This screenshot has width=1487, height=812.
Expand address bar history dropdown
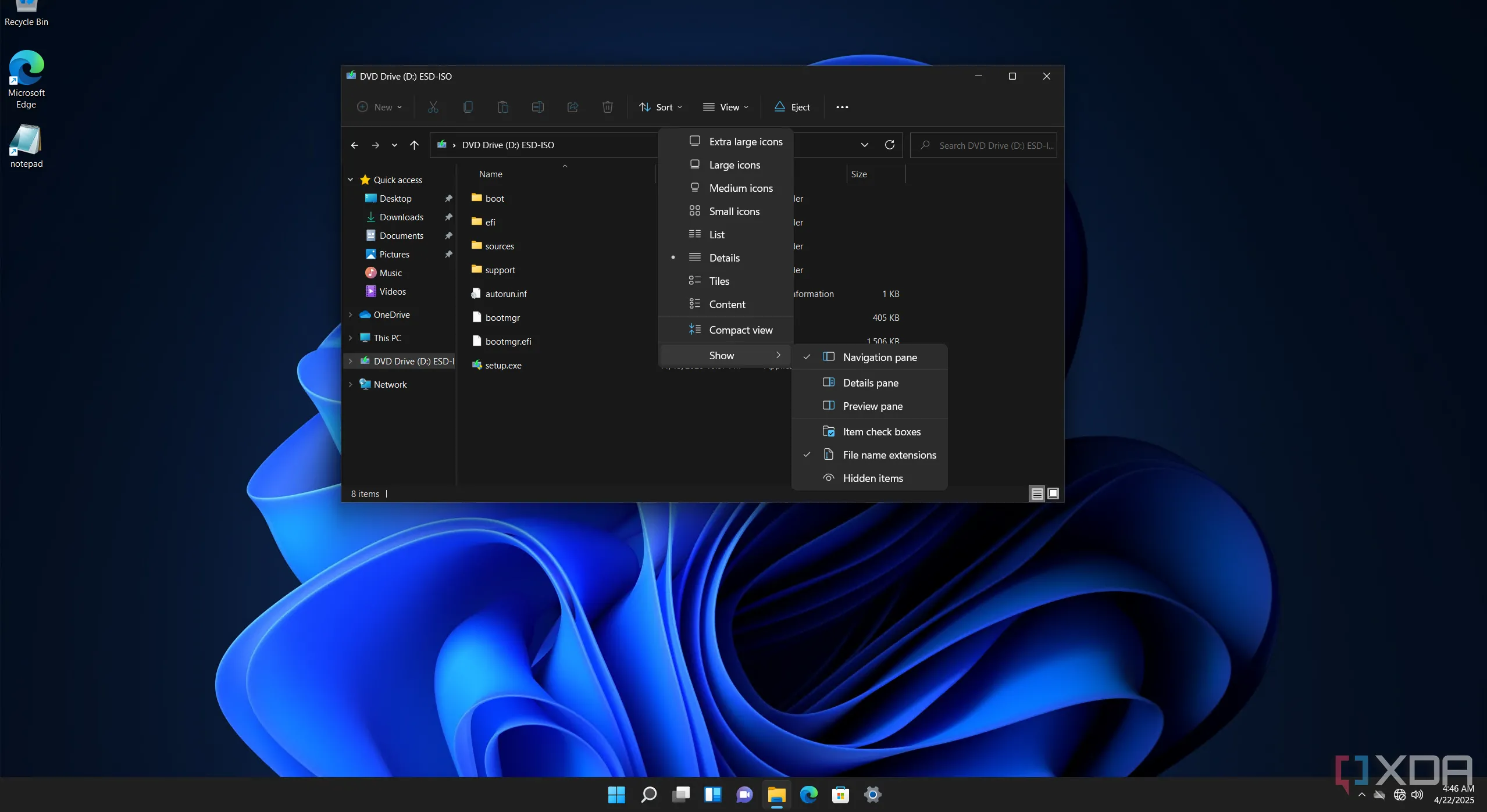(865, 145)
